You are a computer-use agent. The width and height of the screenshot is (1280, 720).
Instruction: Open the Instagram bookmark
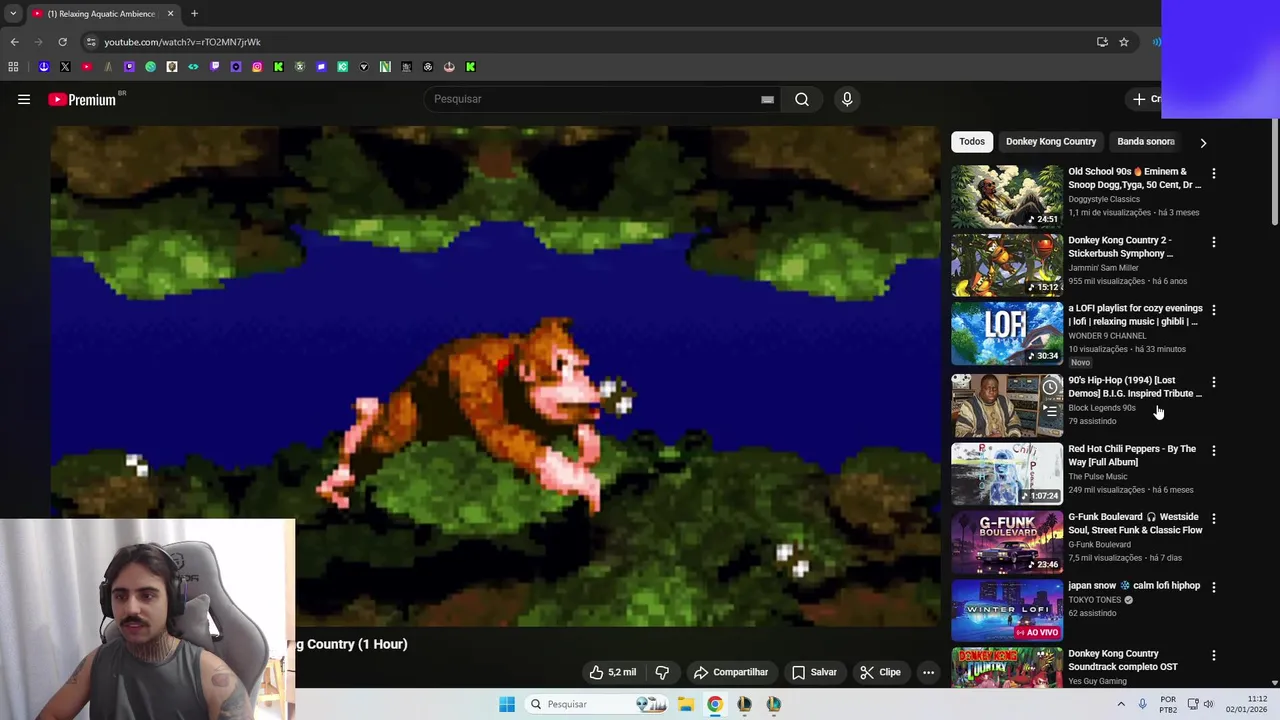coord(257,67)
